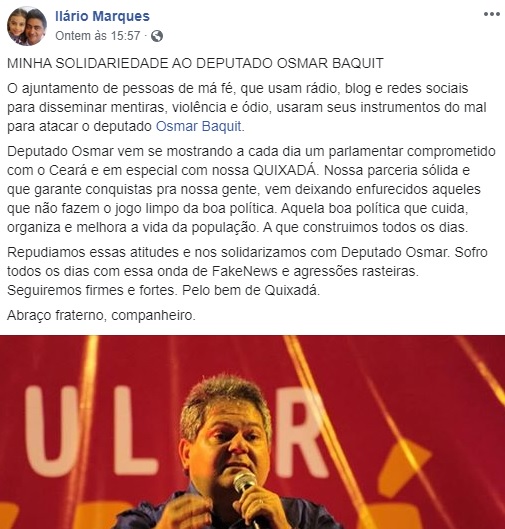The height and width of the screenshot is (529, 505).
Task: Click the white letter U on red banner
Action: (x=51, y=431)
